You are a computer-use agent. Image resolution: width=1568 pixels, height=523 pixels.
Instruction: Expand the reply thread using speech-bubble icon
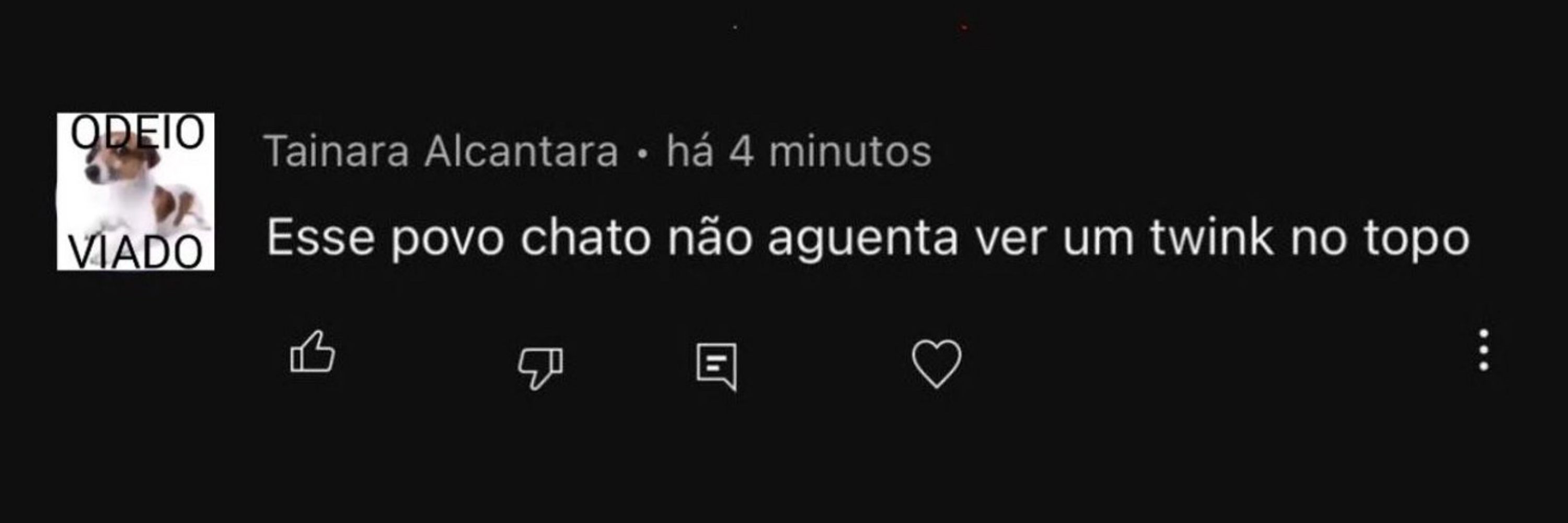tap(717, 367)
